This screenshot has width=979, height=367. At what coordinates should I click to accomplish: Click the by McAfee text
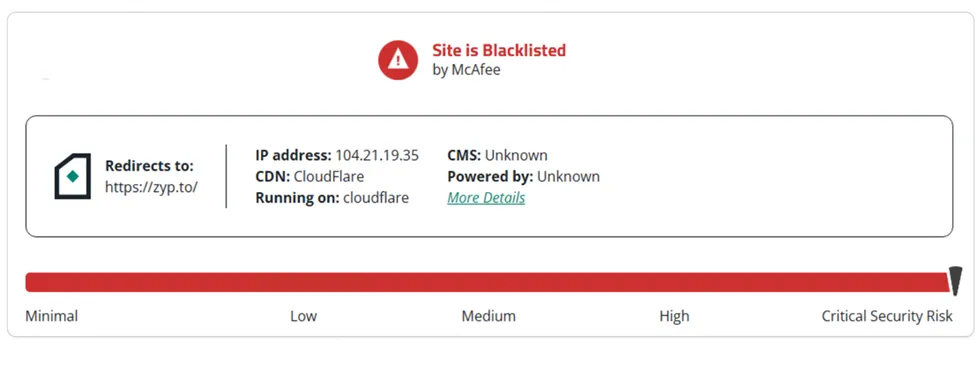(466, 70)
